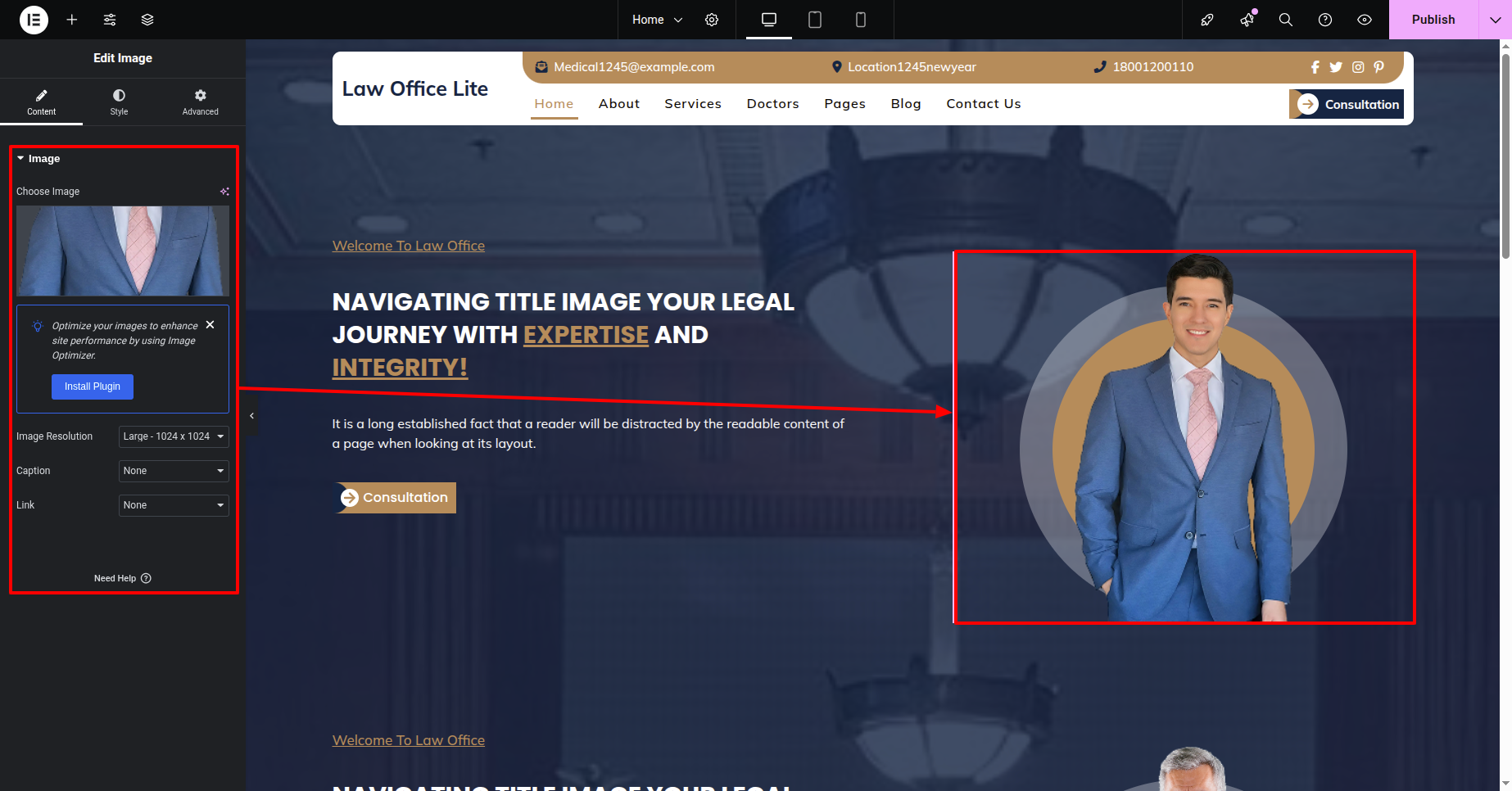Image resolution: width=1512 pixels, height=791 pixels.
Task: Click the Pinterest icon in top bar
Action: pyautogui.click(x=1379, y=67)
